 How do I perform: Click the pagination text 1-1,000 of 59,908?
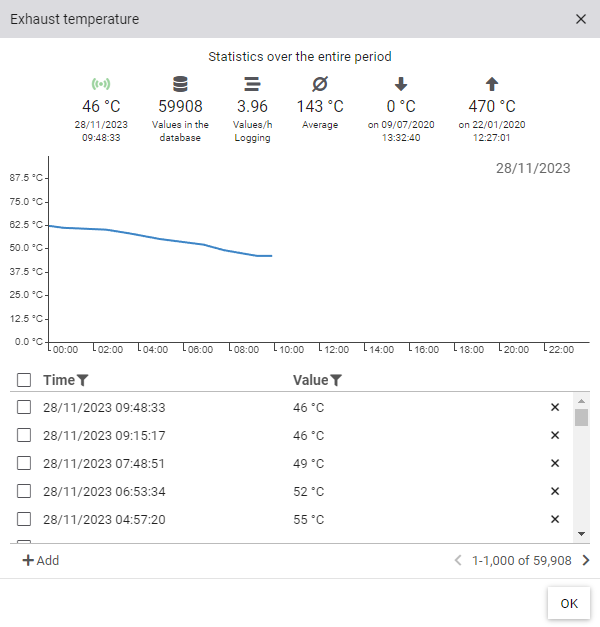522,561
